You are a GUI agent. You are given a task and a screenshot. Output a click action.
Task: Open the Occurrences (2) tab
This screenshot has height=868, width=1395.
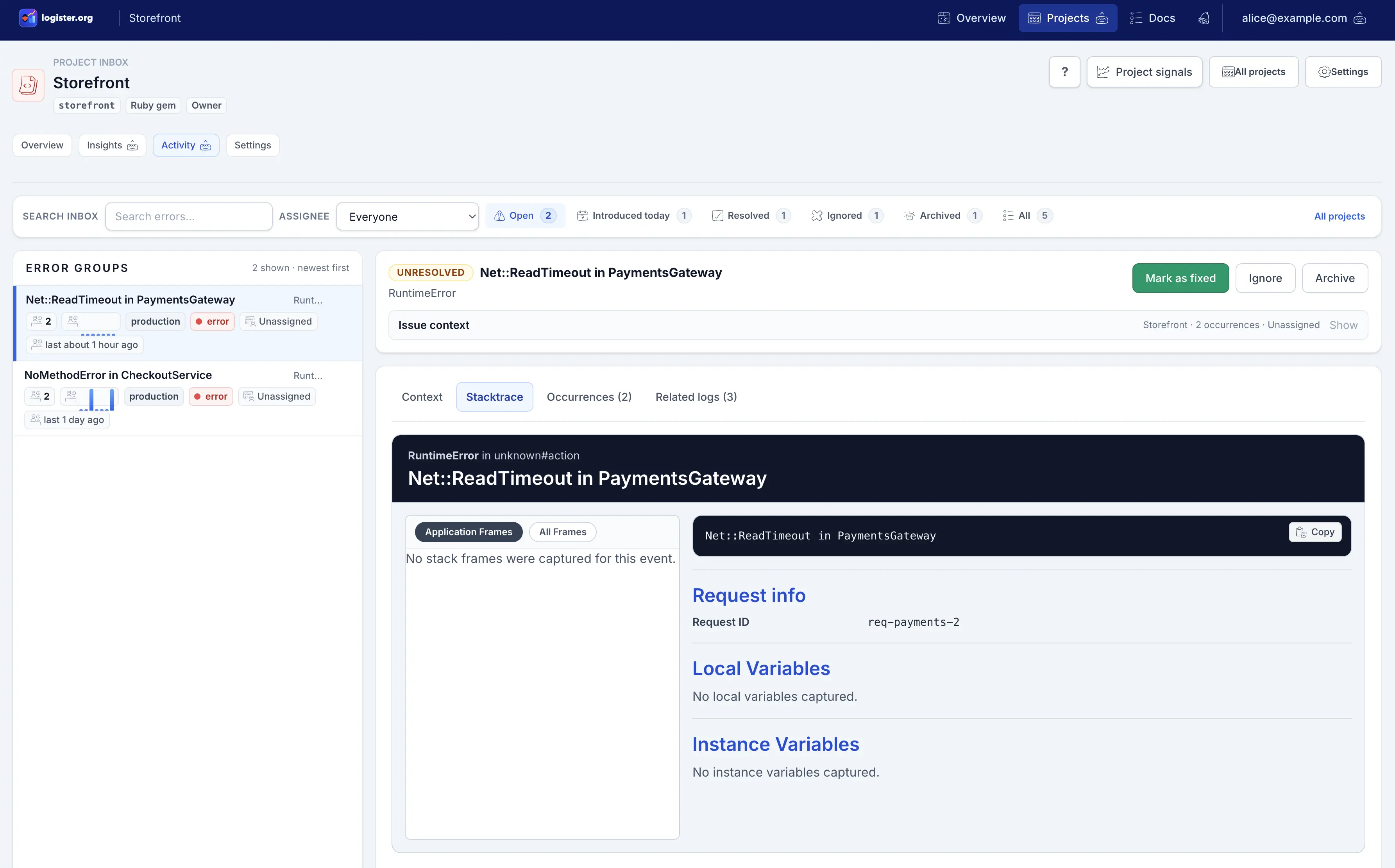point(589,396)
